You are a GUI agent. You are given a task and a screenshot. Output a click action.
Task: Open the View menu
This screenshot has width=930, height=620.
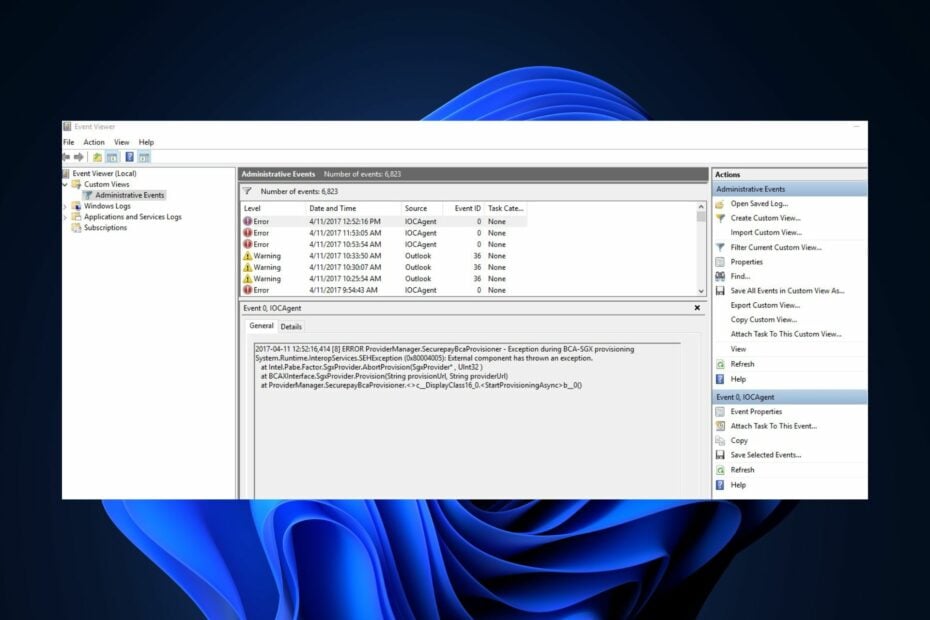[122, 142]
